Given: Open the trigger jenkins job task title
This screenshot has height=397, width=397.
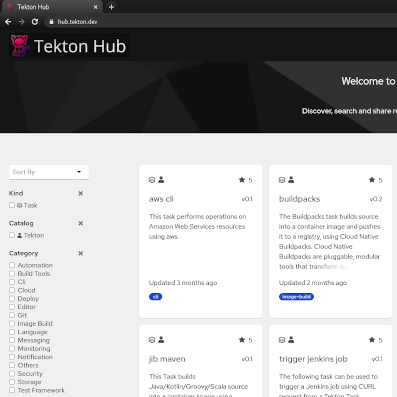Looking at the screenshot, I should click(x=313, y=359).
